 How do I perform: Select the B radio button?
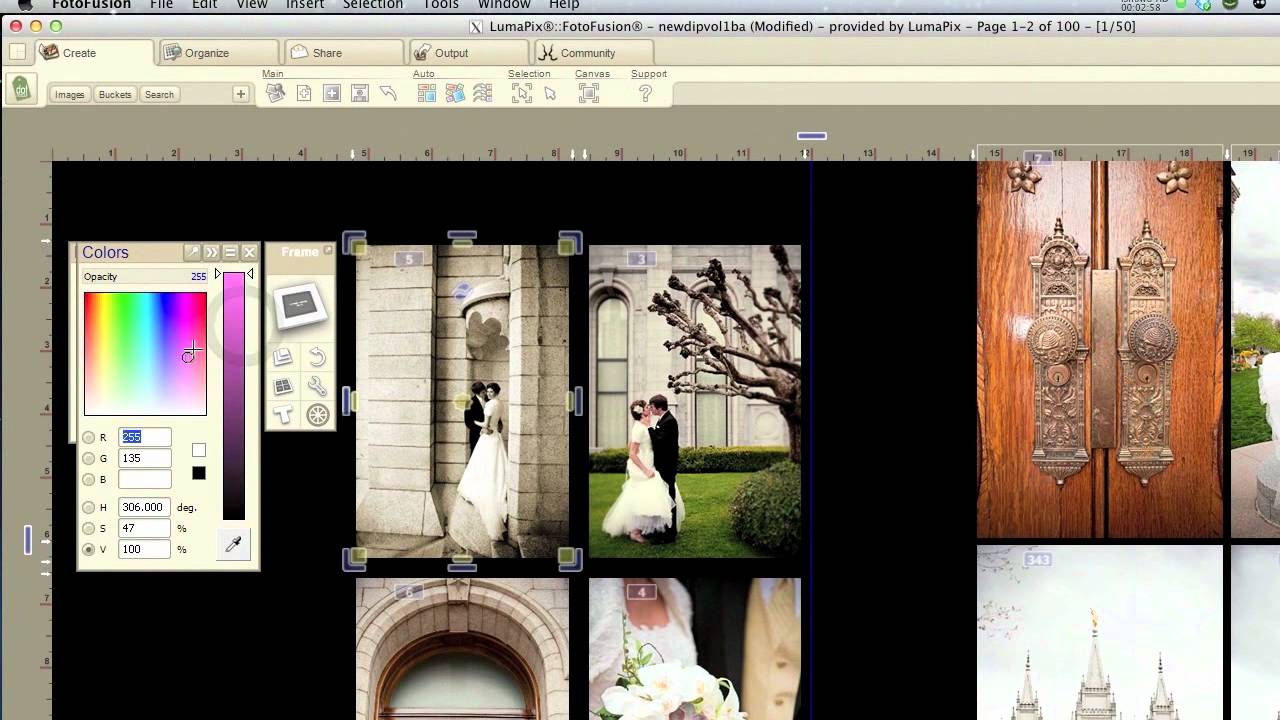[x=89, y=479]
